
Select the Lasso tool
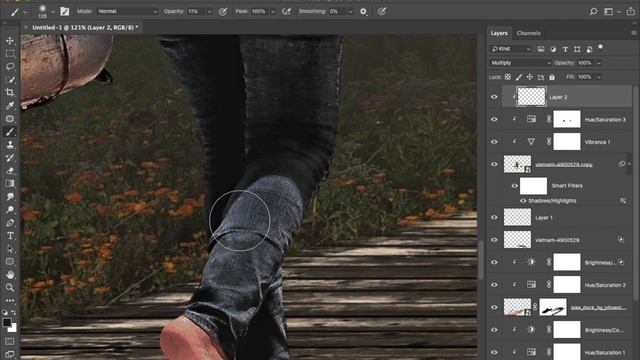coord(10,67)
